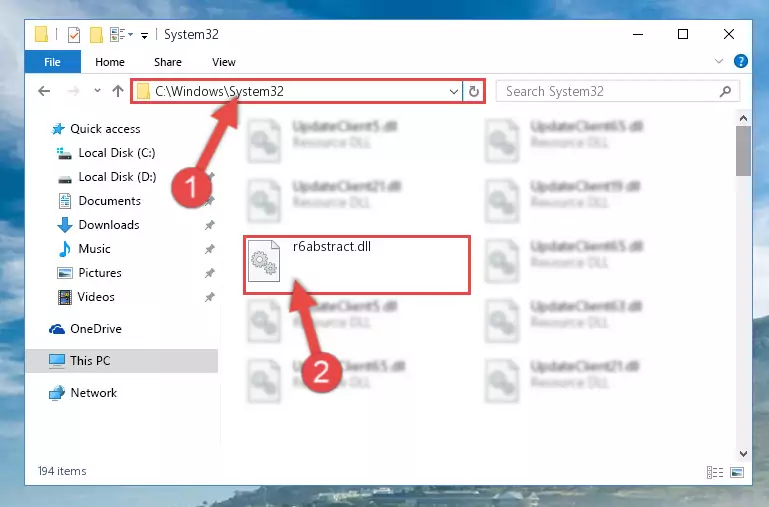The height and width of the screenshot is (507, 769).
Task: Click the pin icon beside Downloads
Action: 209,225
